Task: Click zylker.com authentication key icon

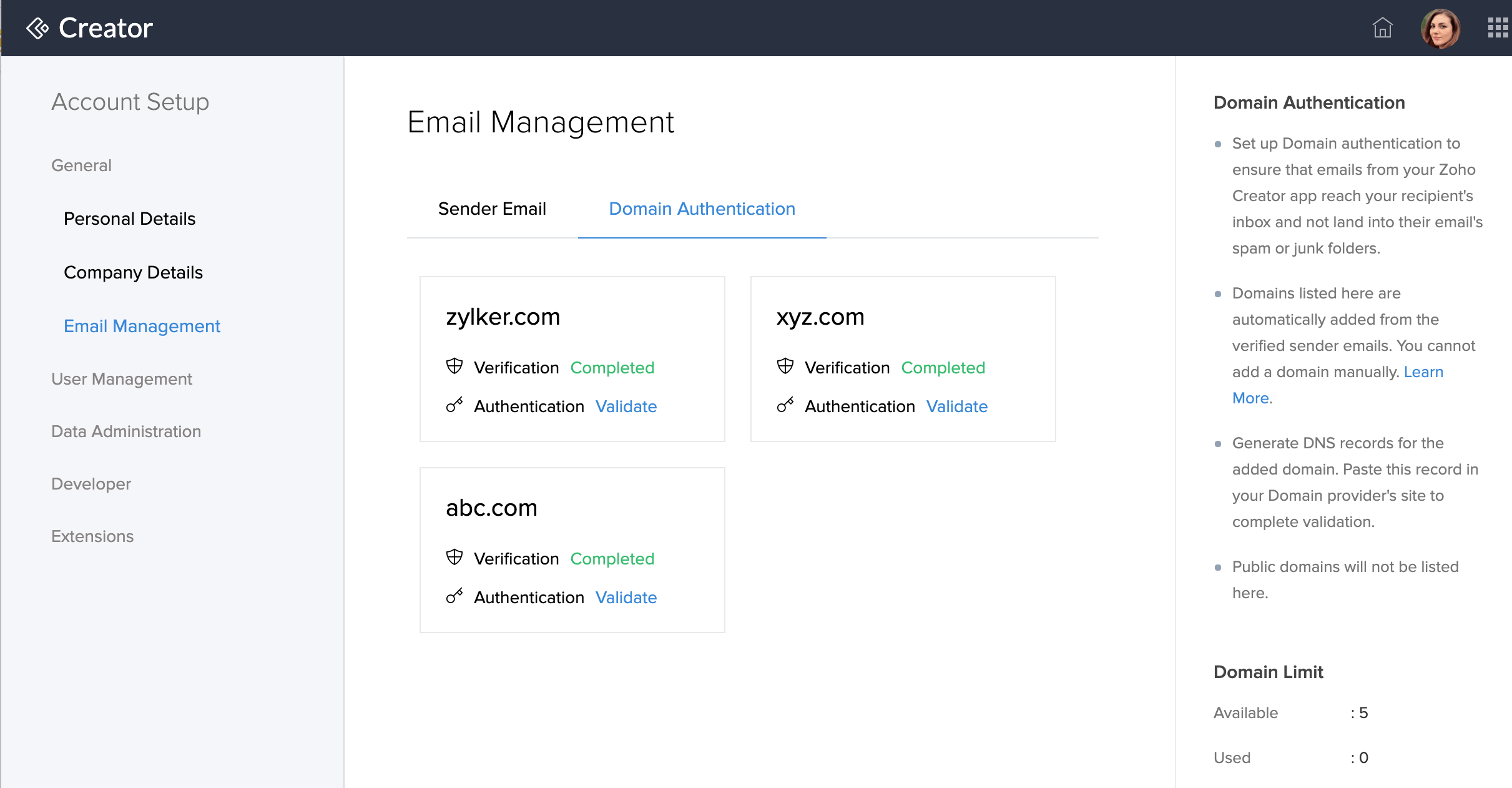Action: (x=454, y=405)
